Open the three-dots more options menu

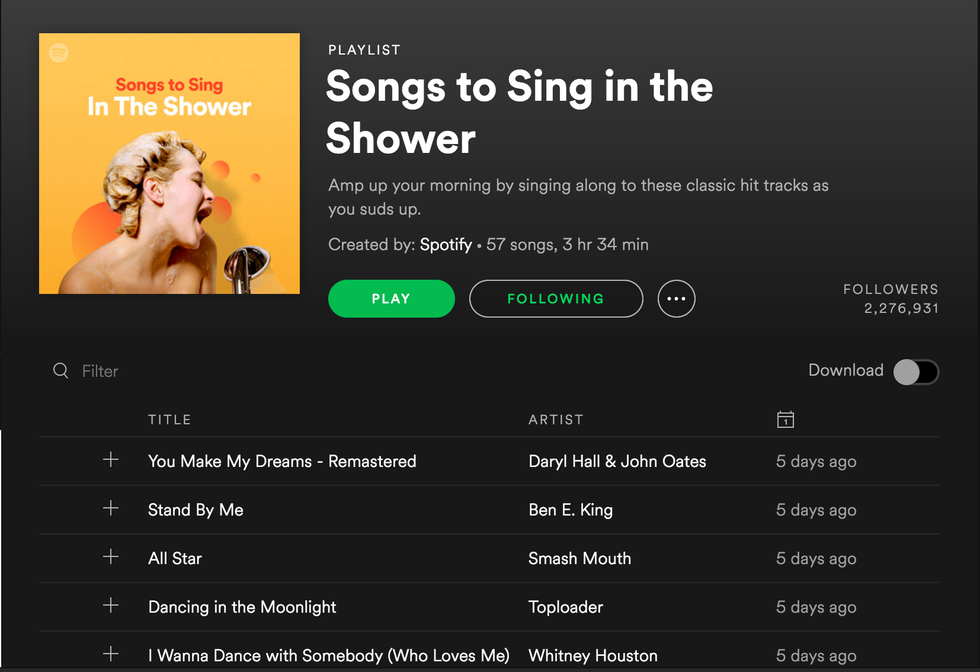(x=676, y=298)
